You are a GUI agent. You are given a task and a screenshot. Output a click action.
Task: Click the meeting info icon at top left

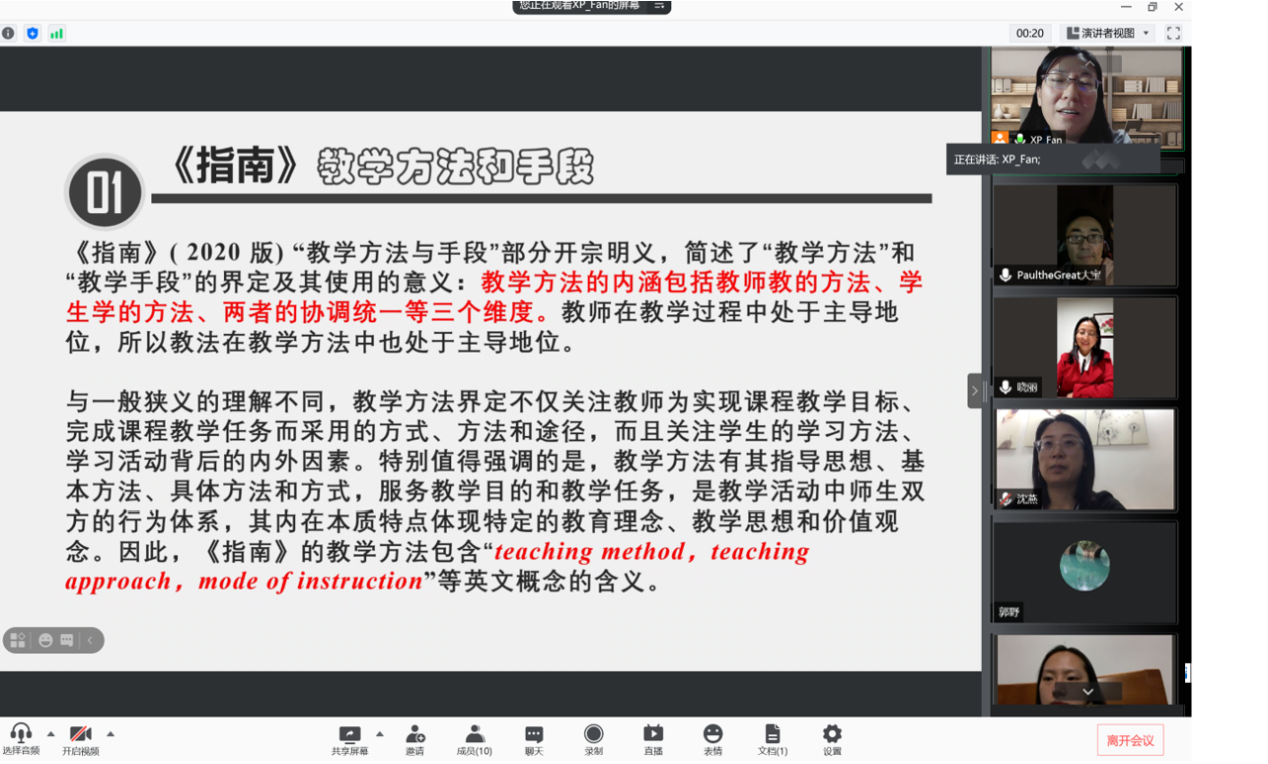coord(9,33)
